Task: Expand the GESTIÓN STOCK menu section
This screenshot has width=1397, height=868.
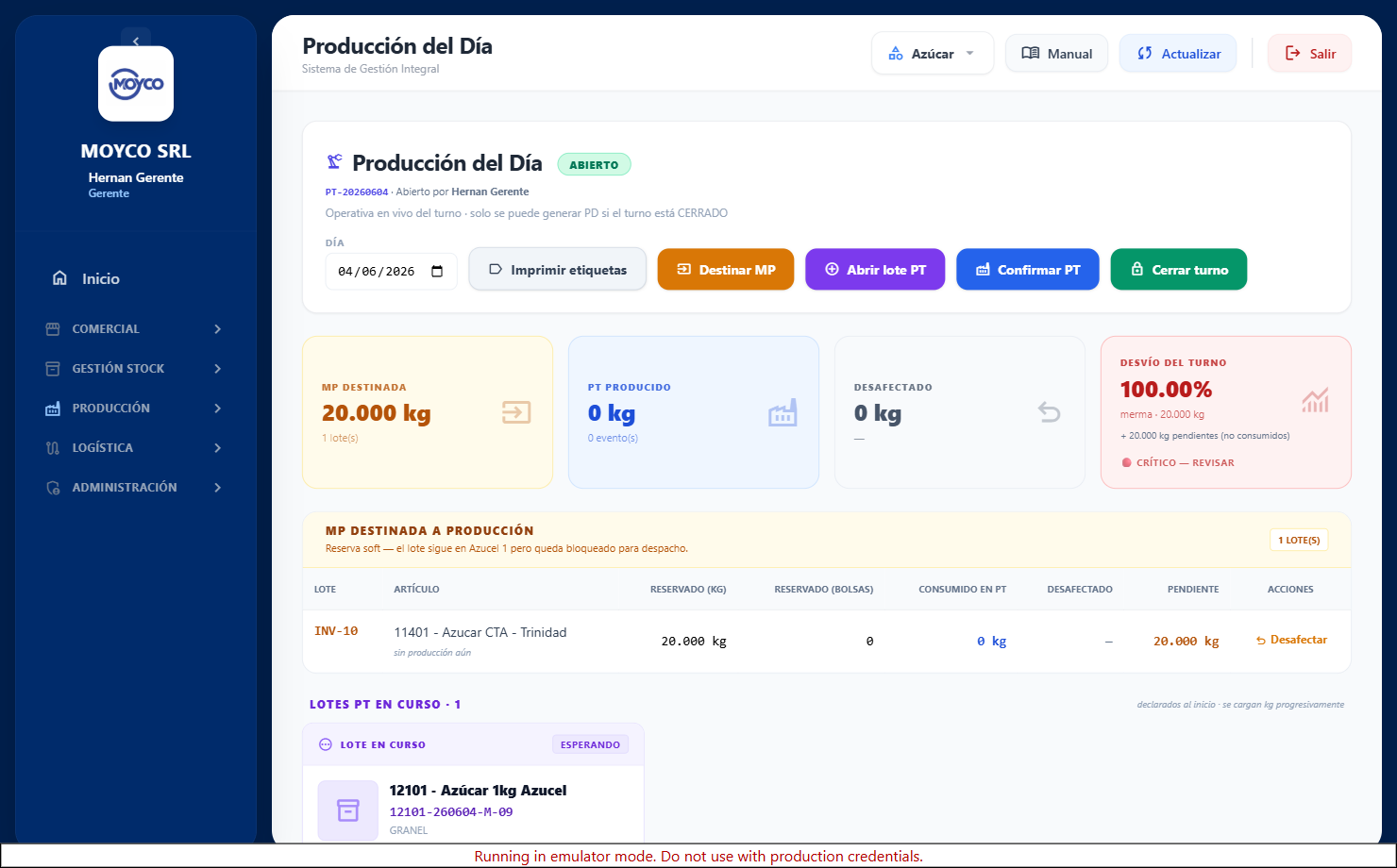Action: [x=136, y=369]
